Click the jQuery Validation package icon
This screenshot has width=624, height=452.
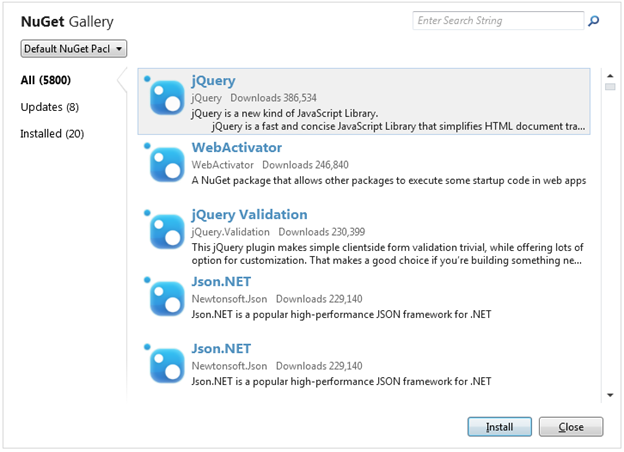[166, 231]
